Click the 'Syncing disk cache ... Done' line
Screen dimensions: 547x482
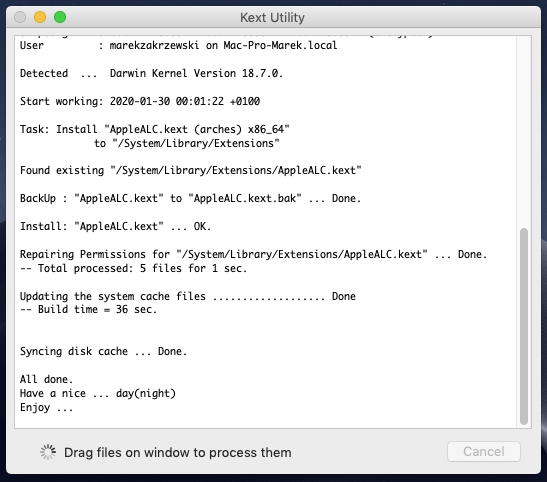(x=103, y=351)
